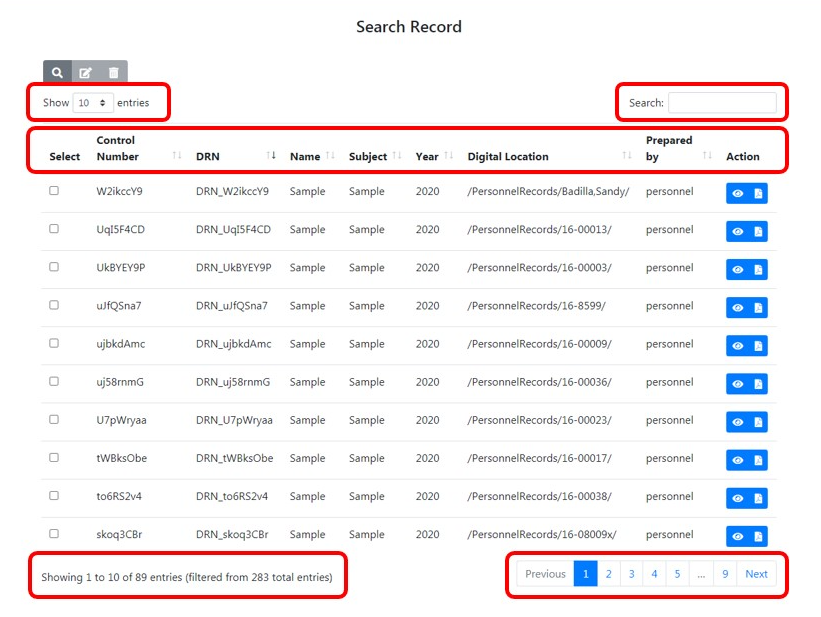The height and width of the screenshot is (617, 821).
Task: Open the PDF file for UkBYEY9P
Action: pos(758,270)
